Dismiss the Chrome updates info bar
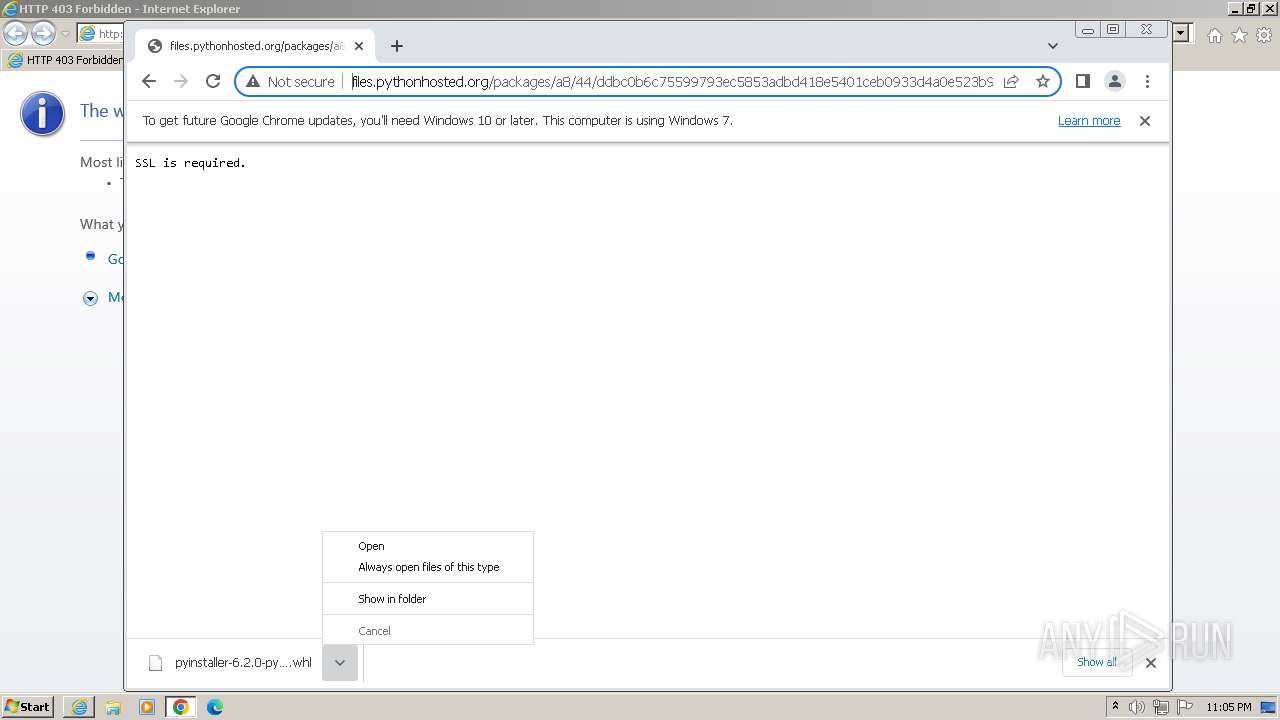The height and width of the screenshot is (720, 1280). tap(1145, 121)
